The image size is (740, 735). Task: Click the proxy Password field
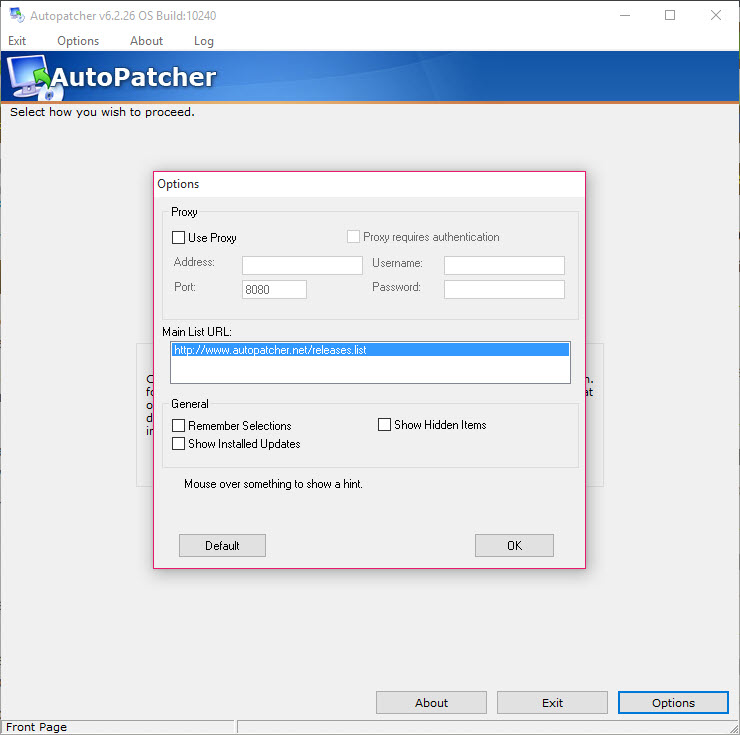[504, 289]
